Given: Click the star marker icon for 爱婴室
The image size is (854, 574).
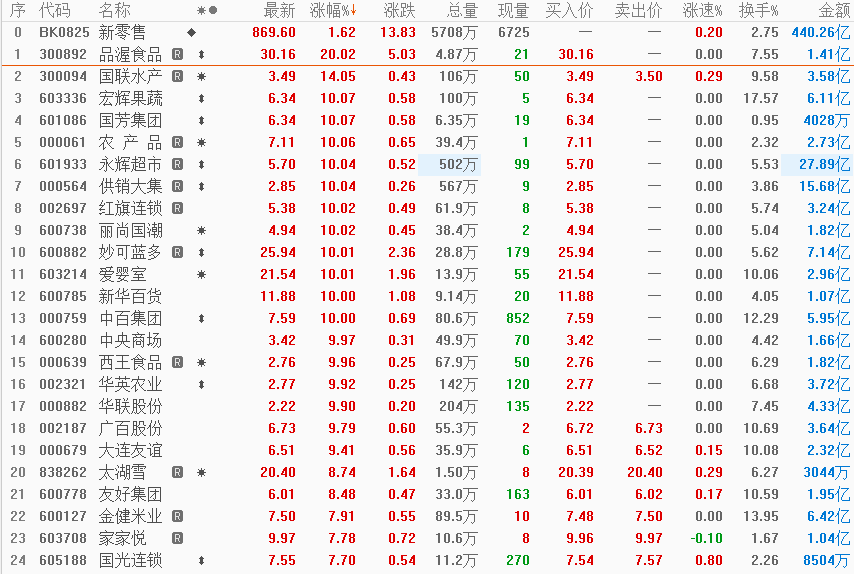Looking at the screenshot, I should (x=202, y=274).
